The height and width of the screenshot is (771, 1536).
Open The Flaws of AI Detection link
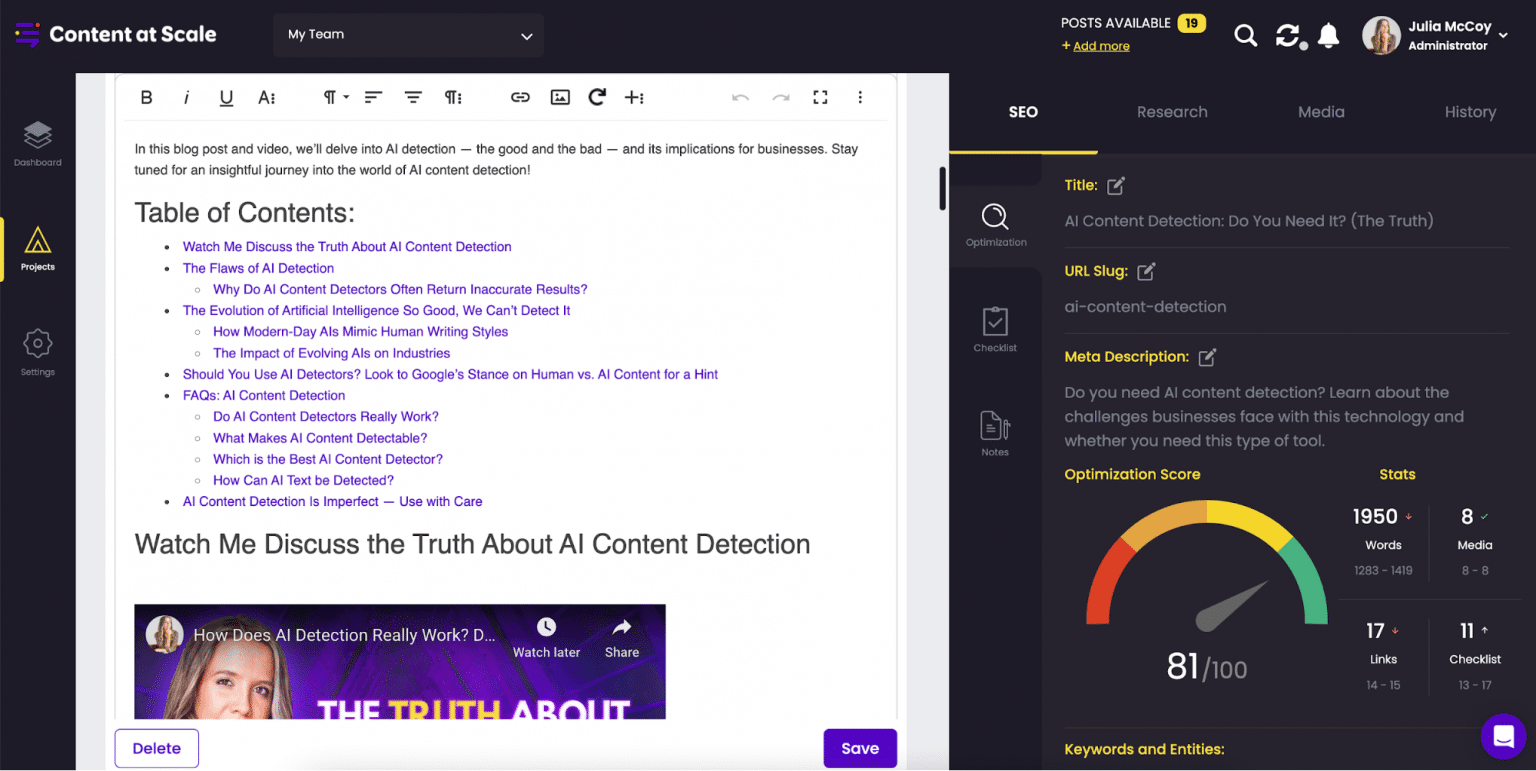pos(258,268)
